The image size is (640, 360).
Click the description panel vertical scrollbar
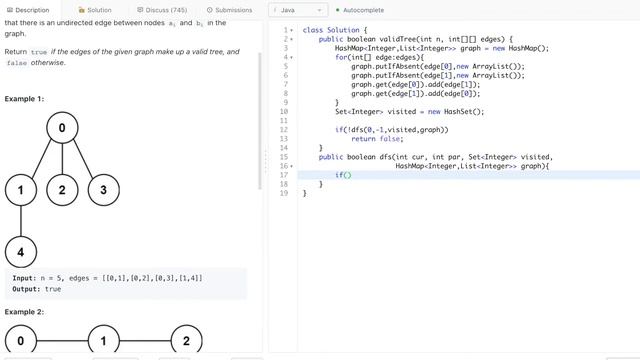pyautogui.click(x=260, y=121)
